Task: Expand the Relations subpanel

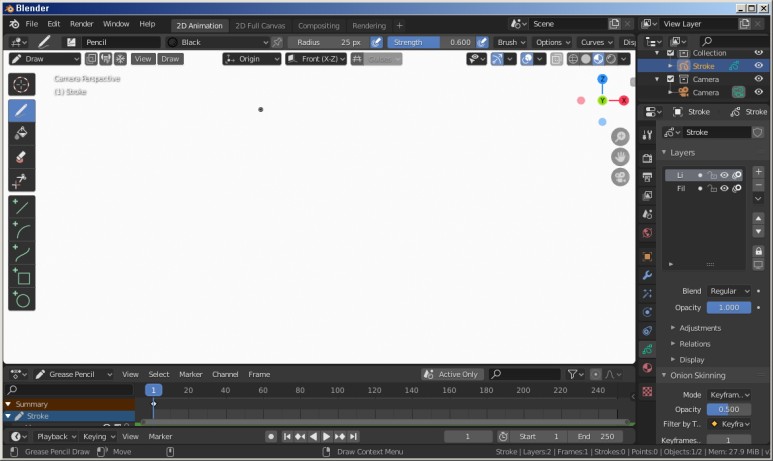Action: pyautogui.click(x=694, y=344)
